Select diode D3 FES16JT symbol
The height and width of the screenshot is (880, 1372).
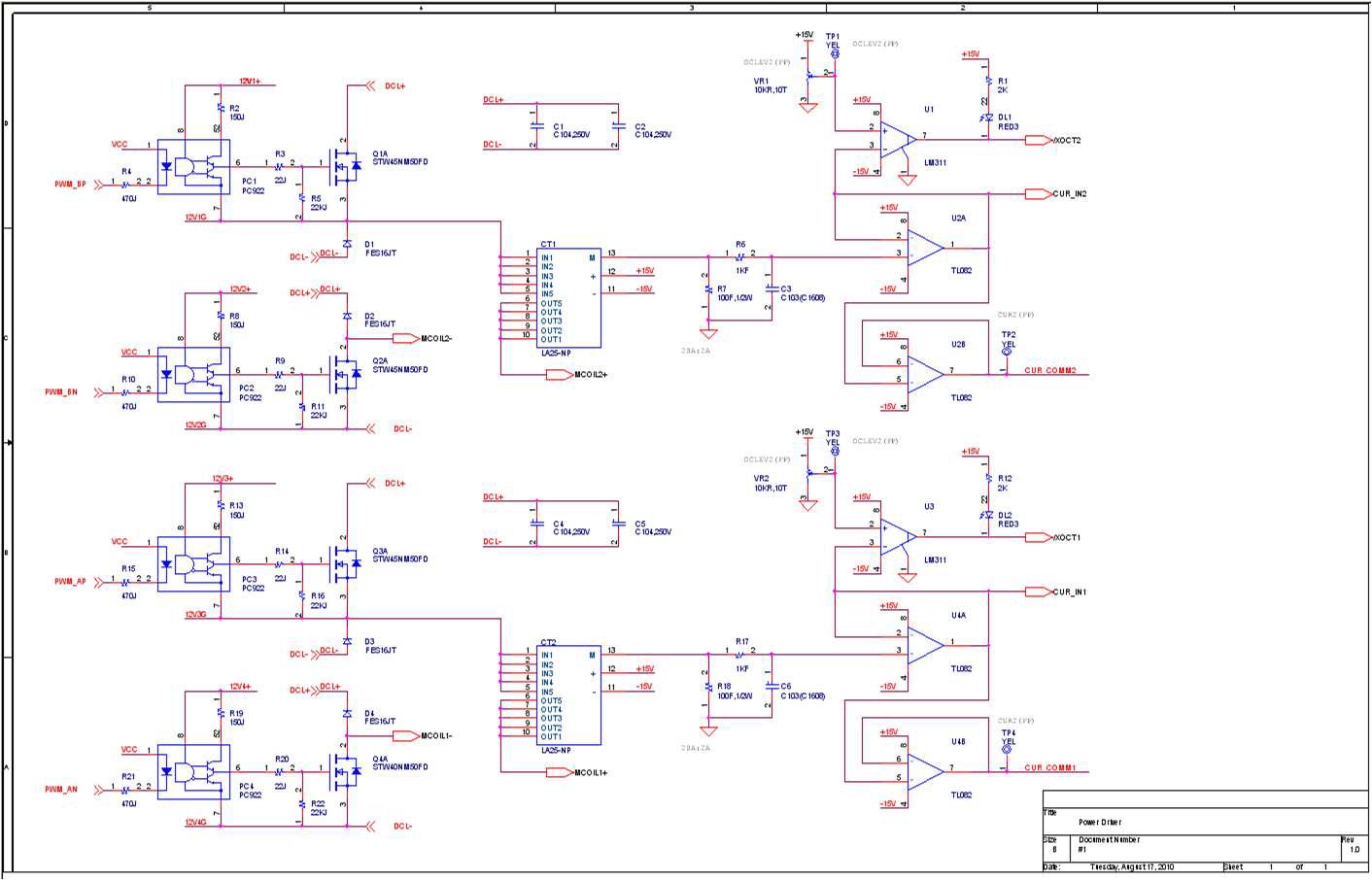point(347,641)
